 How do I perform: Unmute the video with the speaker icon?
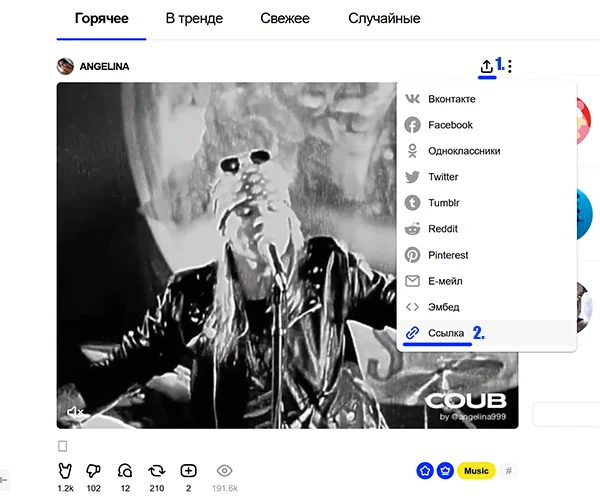pyautogui.click(x=75, y=412)
